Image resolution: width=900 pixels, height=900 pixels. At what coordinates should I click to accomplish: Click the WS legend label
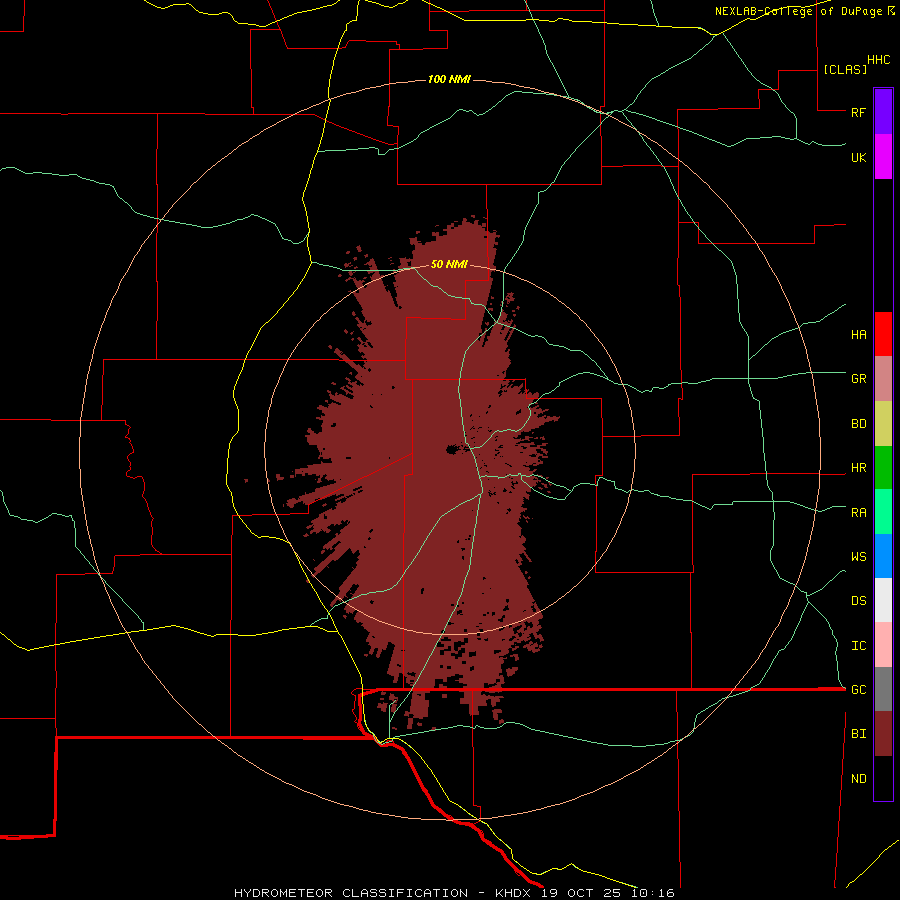point(858,557)
